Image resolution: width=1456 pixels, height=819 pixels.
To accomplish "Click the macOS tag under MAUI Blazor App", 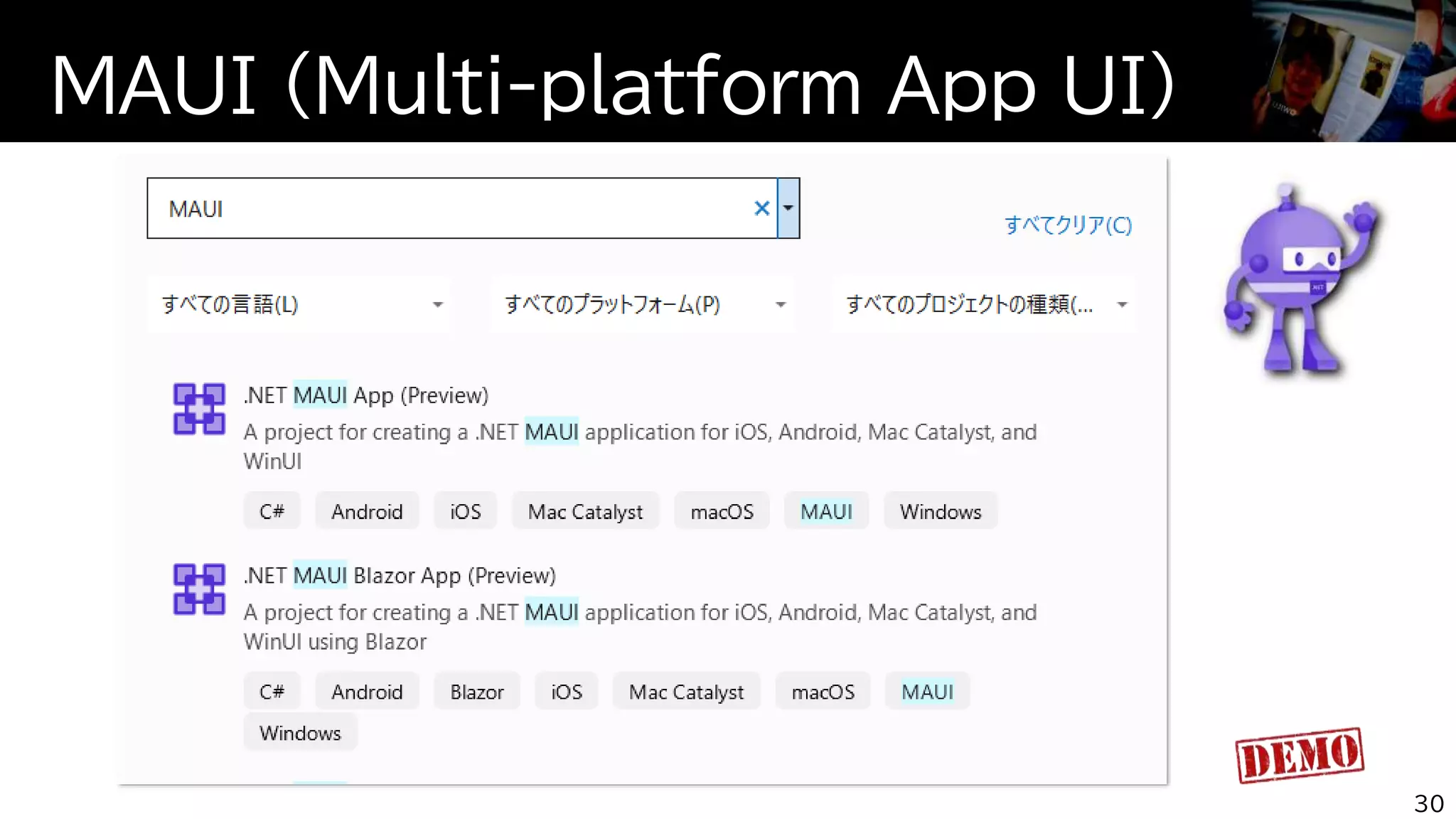I will coord(823,692).
